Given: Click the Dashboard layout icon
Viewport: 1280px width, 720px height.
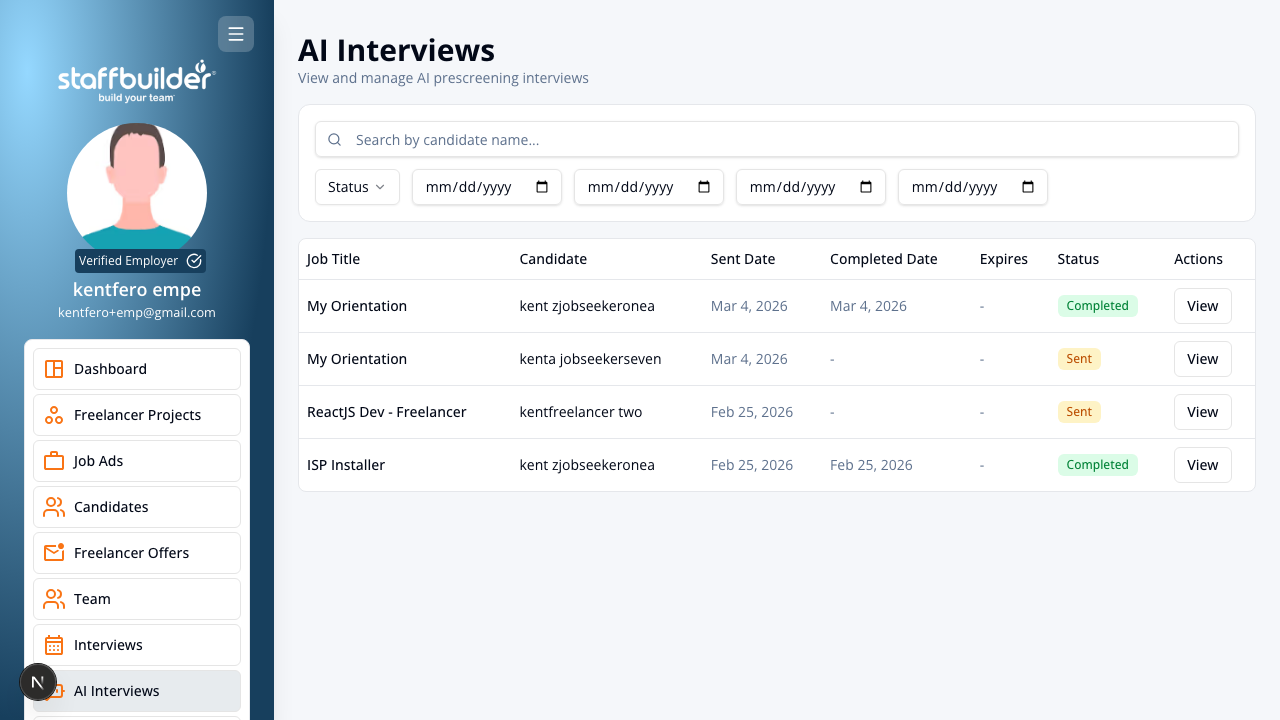Looking at the screenshot, I should pos(54,369).
